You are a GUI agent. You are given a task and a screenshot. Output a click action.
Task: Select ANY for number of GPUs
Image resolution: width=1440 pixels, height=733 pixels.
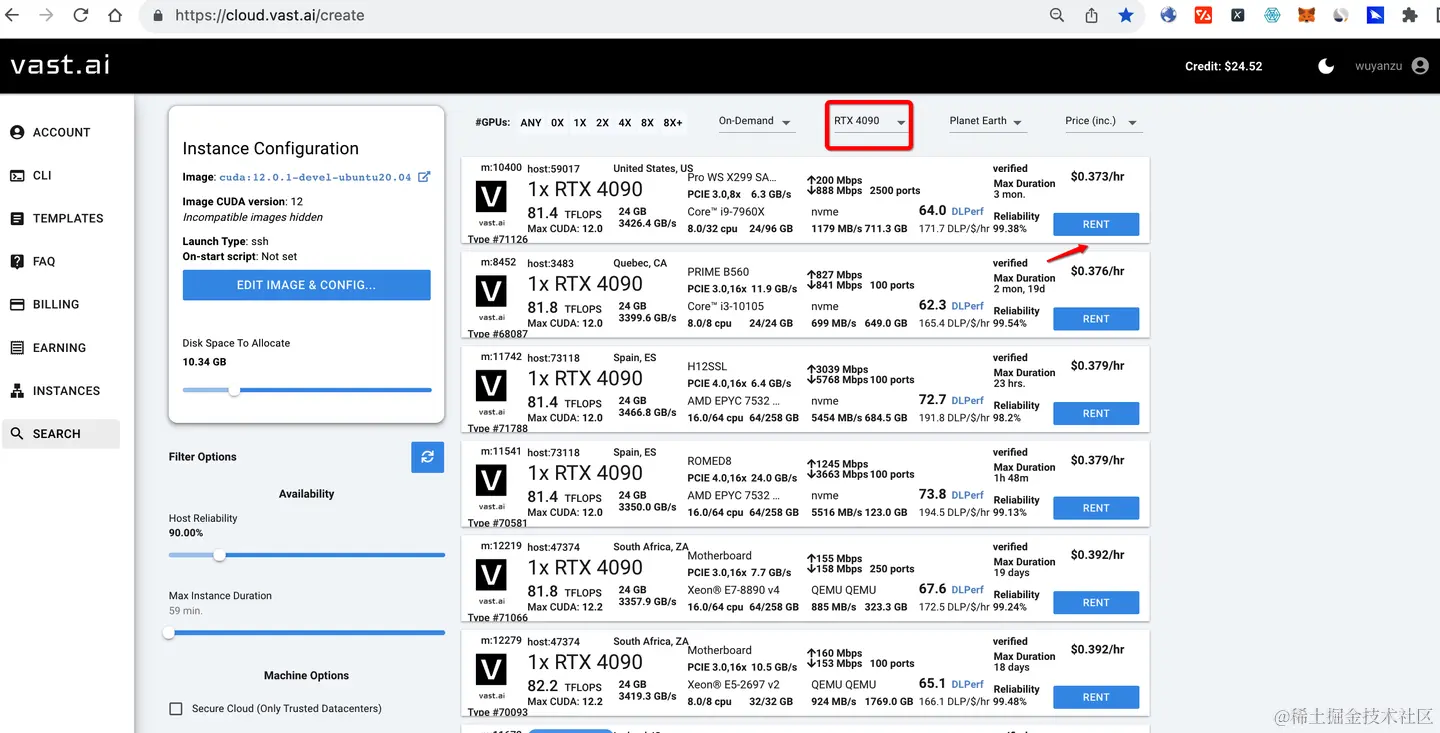point(531,123)
